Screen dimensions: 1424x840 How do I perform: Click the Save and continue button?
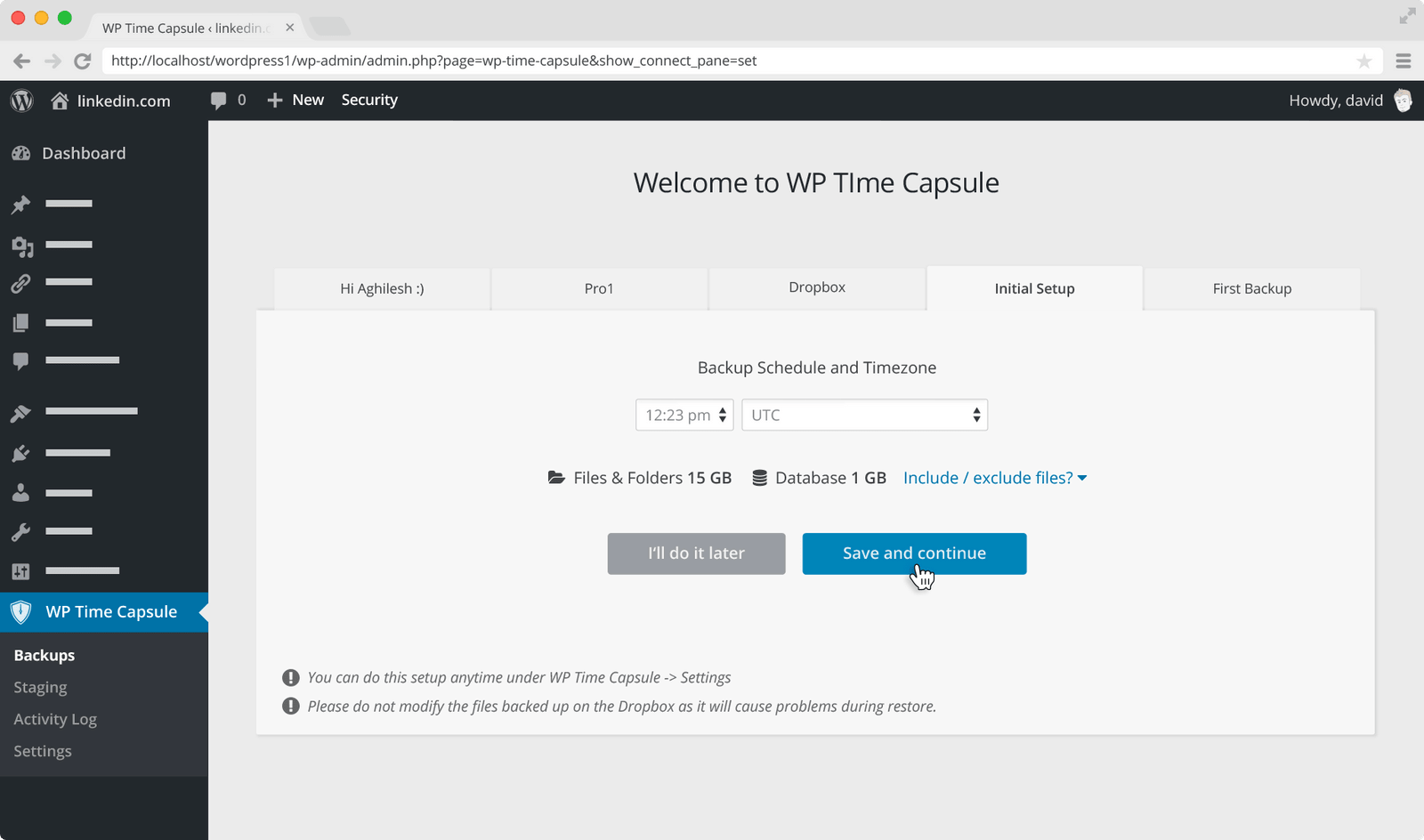(914, 553)
